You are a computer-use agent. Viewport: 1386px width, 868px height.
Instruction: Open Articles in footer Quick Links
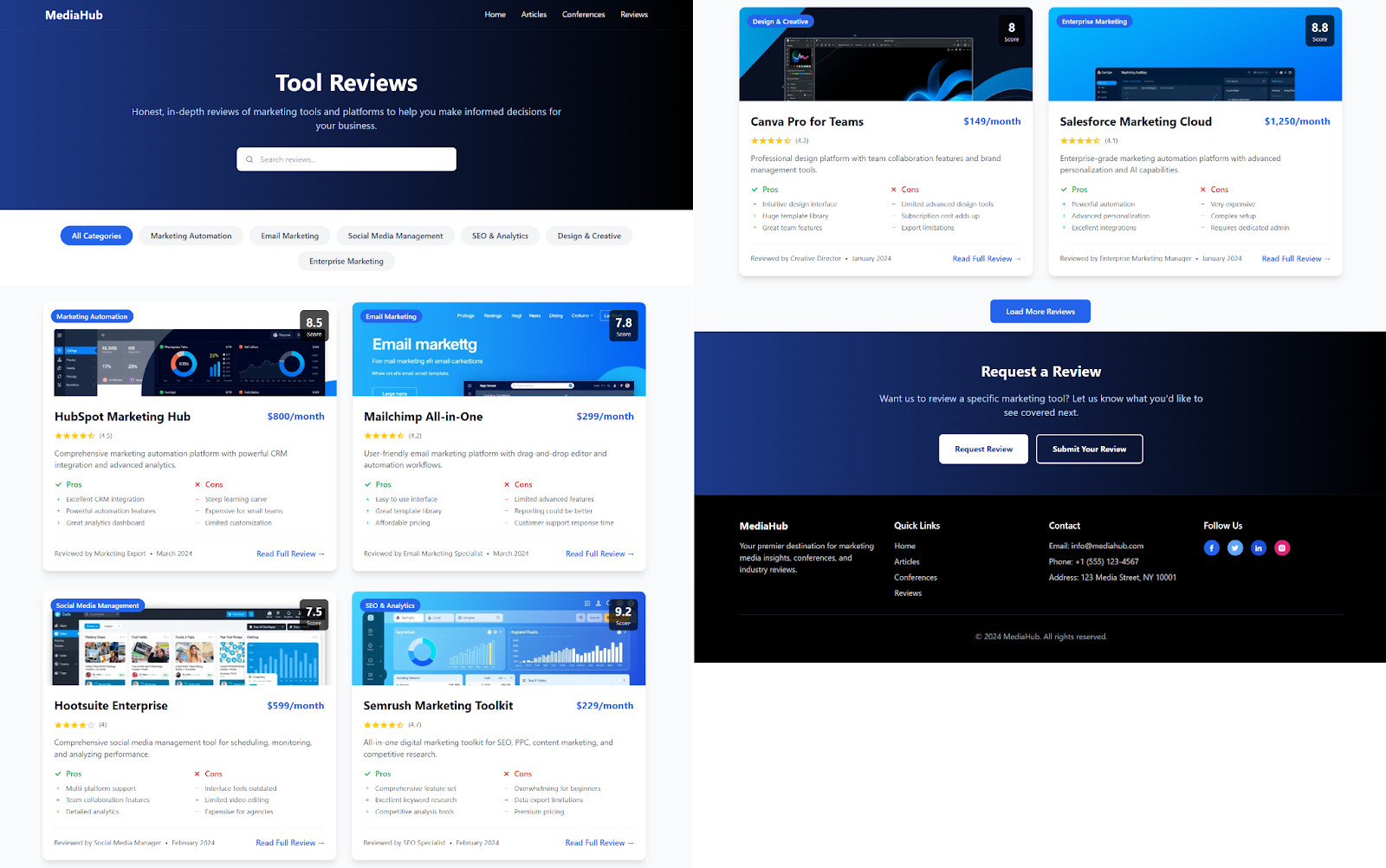tap(907, 561)
